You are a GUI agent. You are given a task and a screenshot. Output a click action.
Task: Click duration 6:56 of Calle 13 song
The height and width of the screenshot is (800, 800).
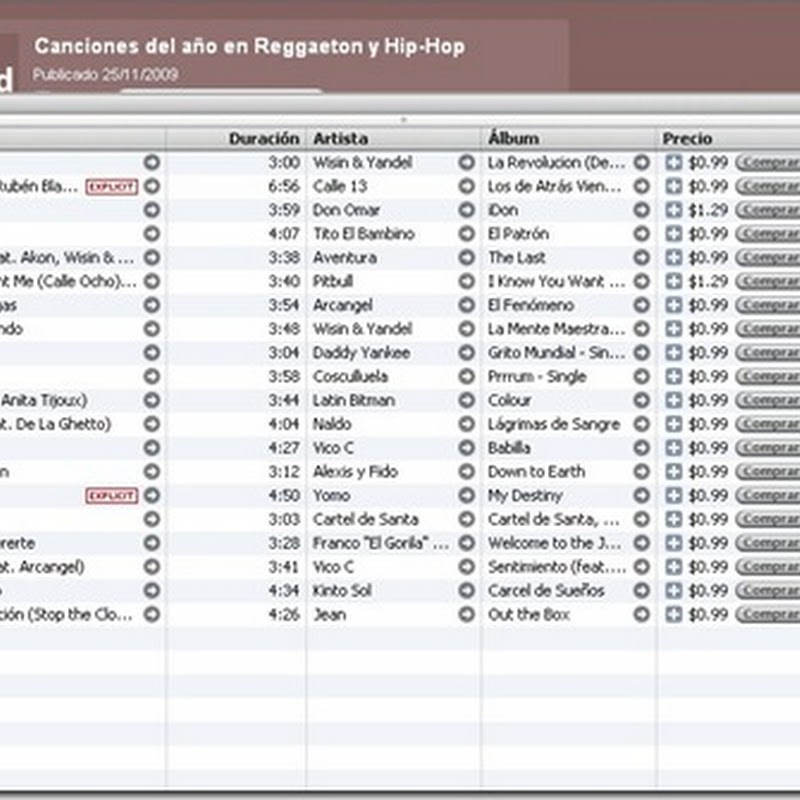point(284,186)
